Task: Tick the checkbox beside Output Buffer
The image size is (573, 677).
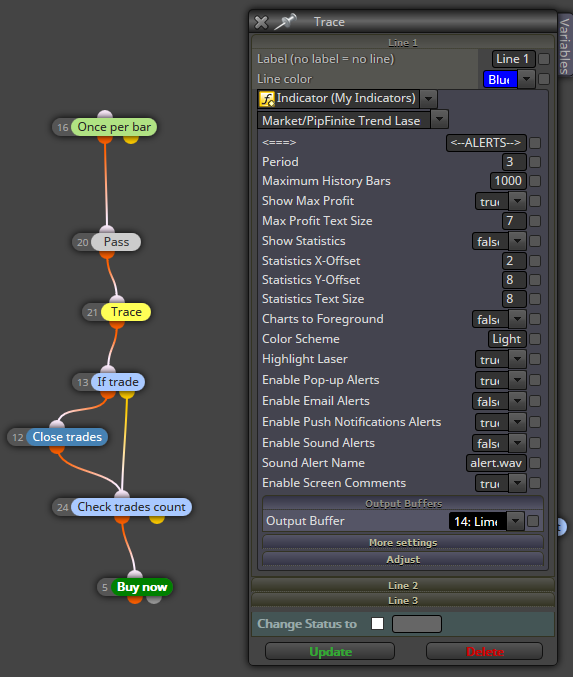Action: 533,521
